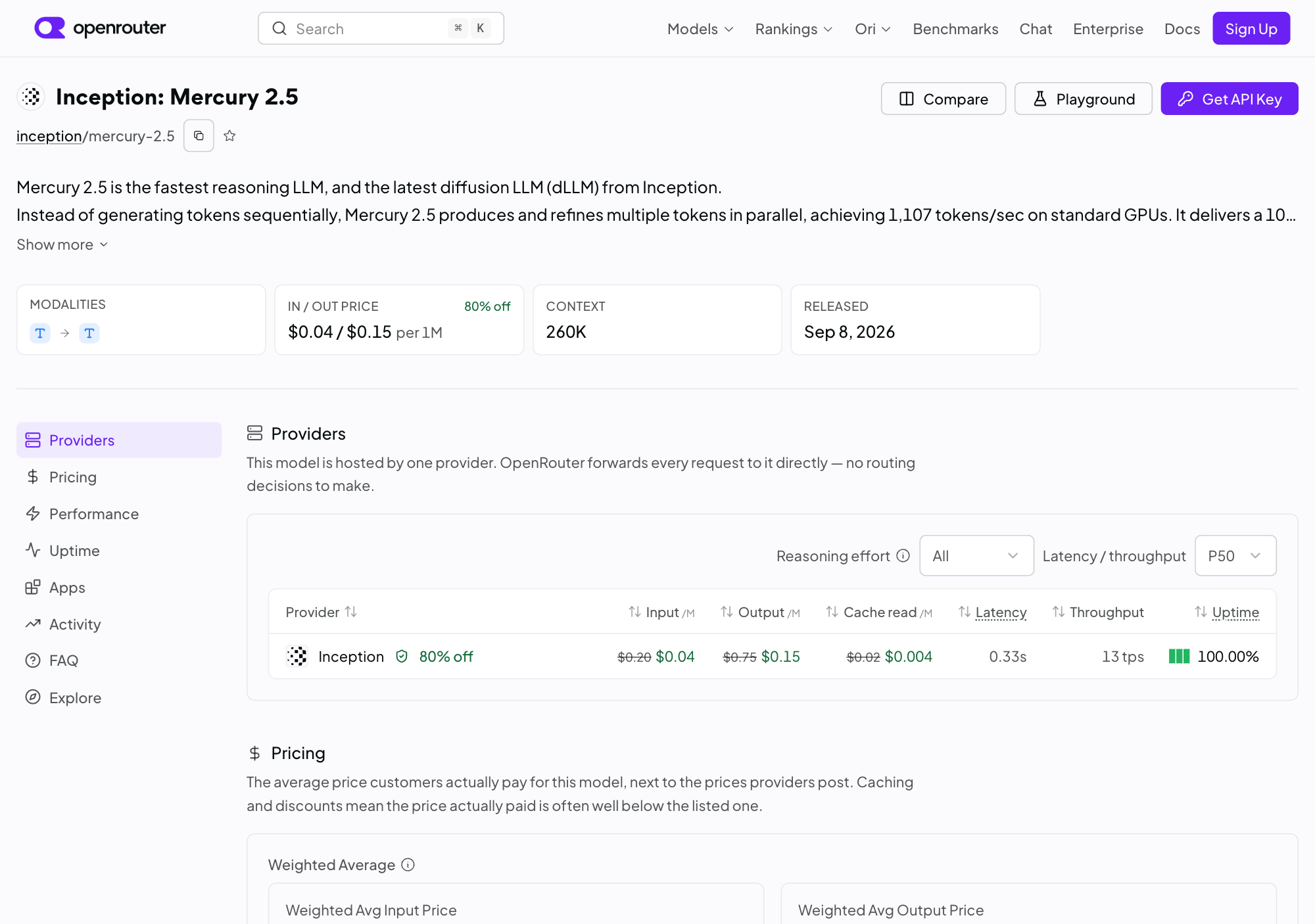Open FAQ section in sidebar
This screenshot has height=924, width=1315.
coord(119,660)
